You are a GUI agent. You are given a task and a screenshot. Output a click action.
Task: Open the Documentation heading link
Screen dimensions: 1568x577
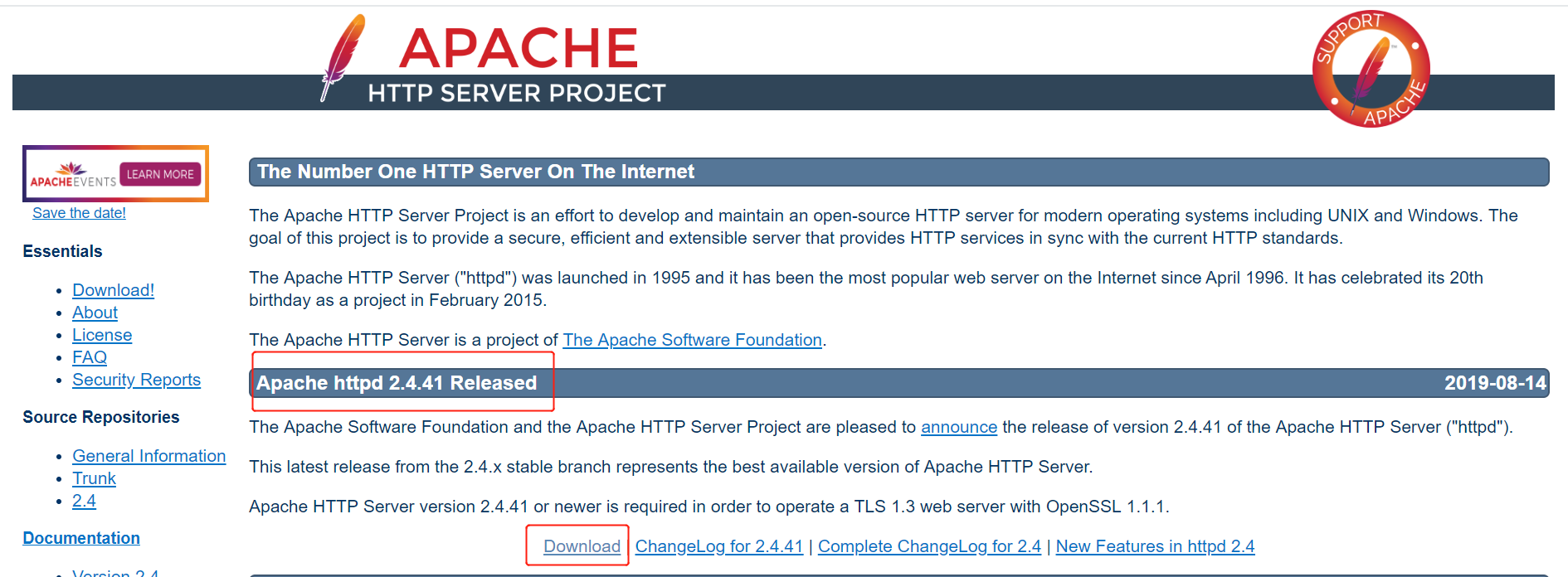(x=81, y=538)
